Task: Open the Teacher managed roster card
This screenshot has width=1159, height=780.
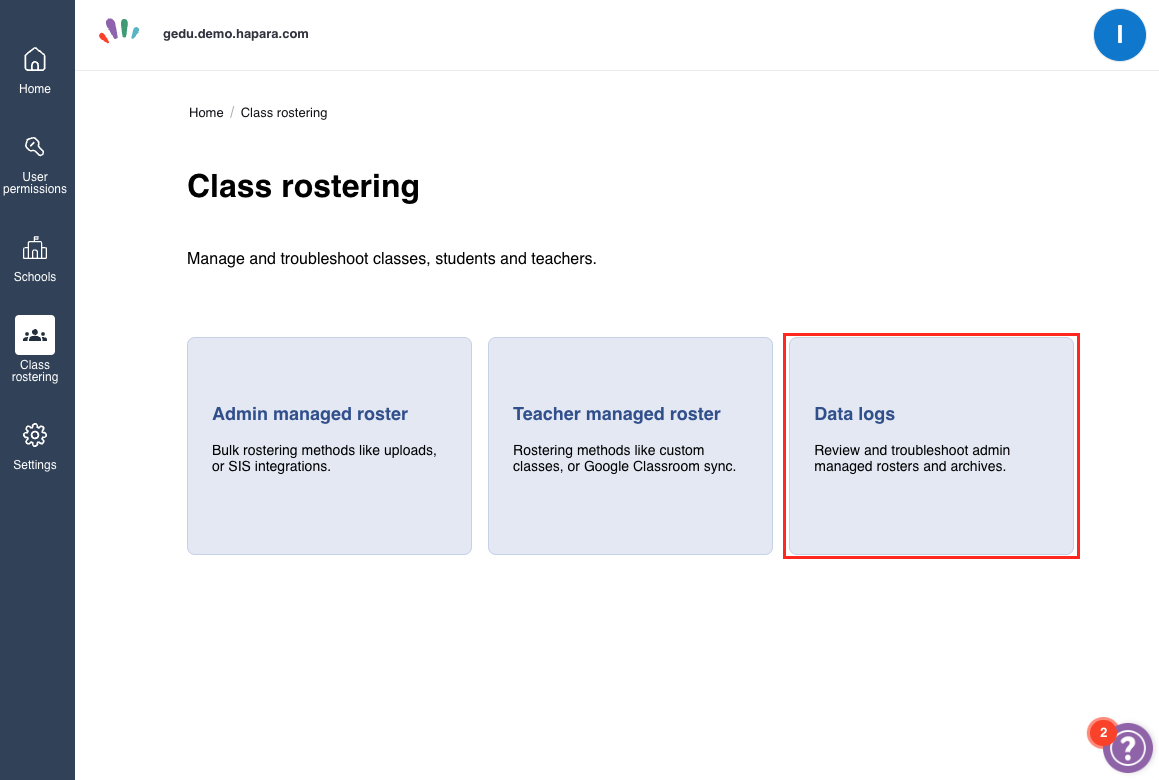Action: click(x=630, y=445)
